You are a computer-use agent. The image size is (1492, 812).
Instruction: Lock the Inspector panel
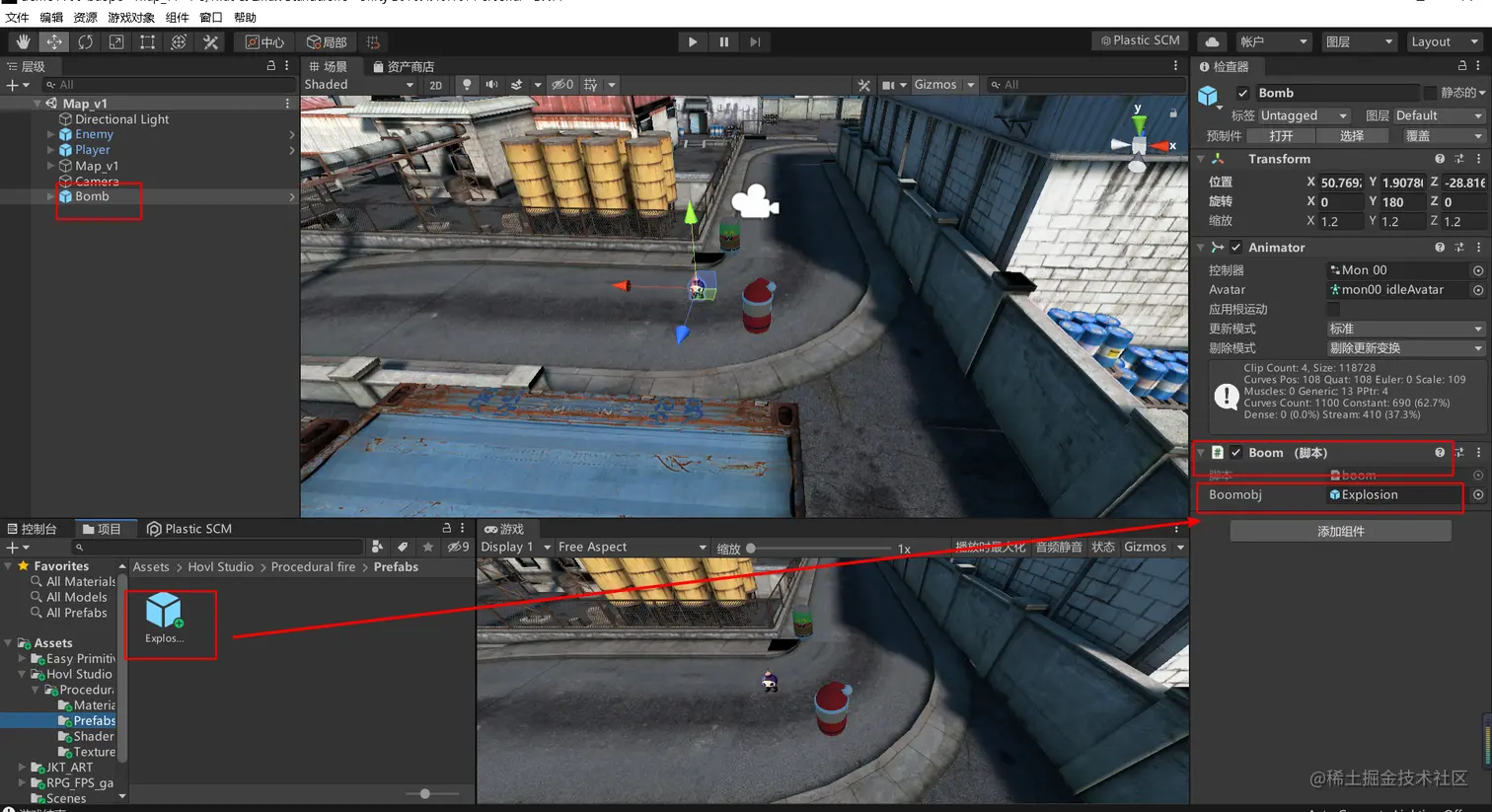(x=1462, y=66)
